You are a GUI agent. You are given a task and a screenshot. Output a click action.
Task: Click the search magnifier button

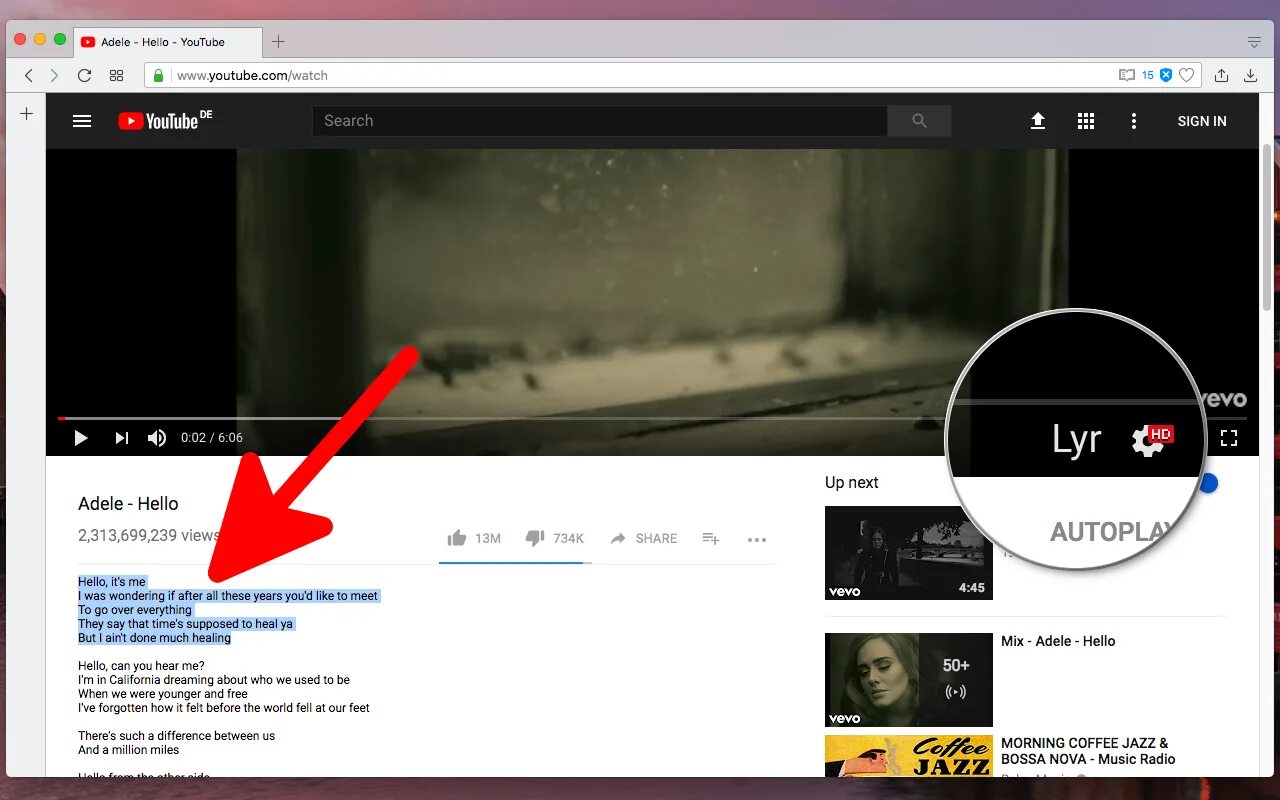(919, 121)
